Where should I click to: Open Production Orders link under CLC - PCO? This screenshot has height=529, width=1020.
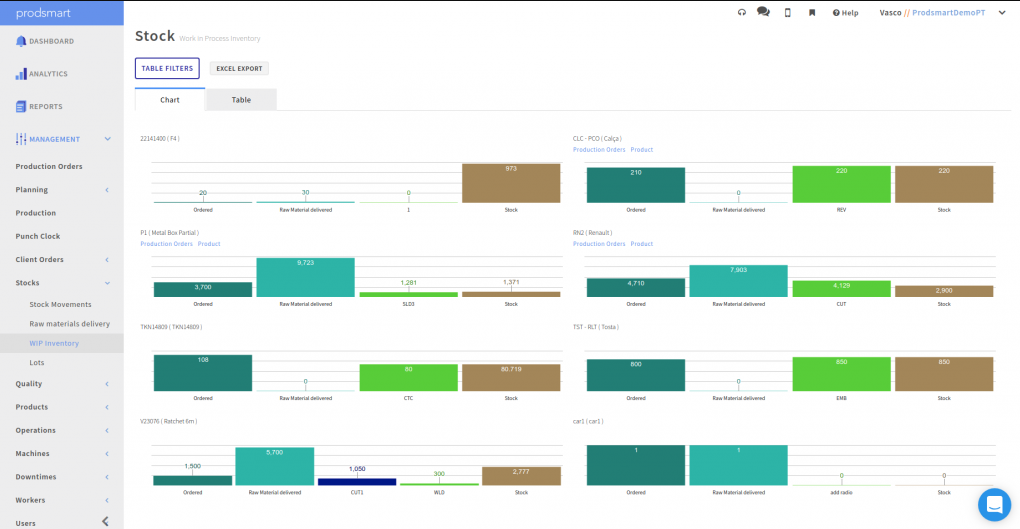coord(599,150)
